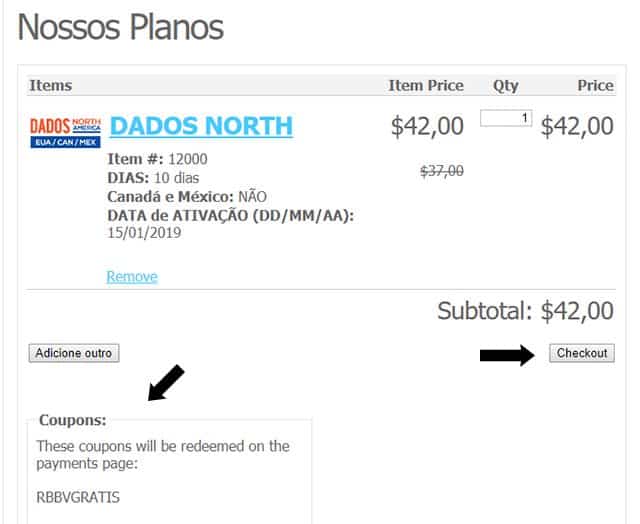Click the black arrow pointing to Checkout
This screenshot has width=640, height=524.
tap(507, 355)
